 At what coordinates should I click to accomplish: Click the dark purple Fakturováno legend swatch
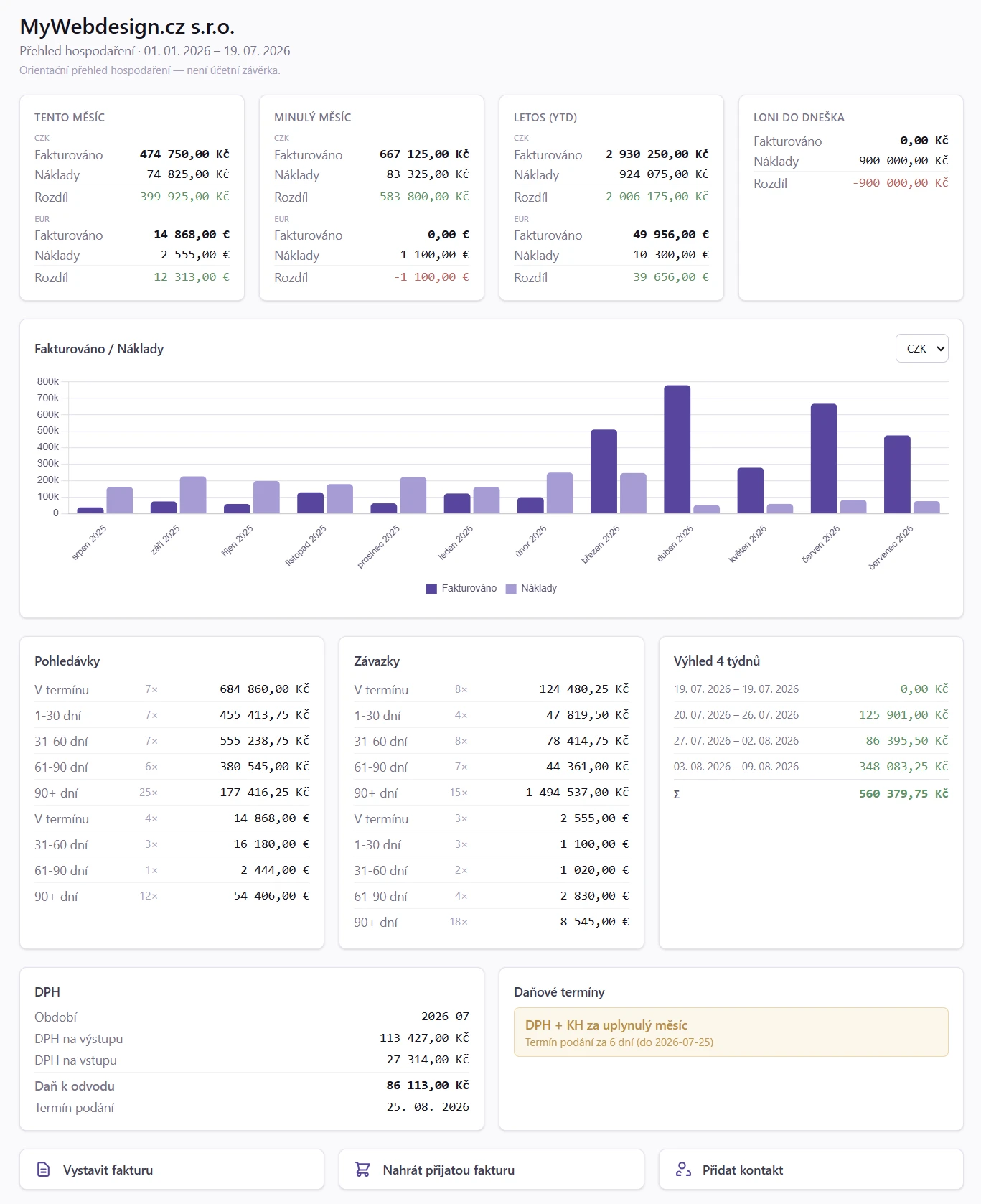[x=431, y=589]
